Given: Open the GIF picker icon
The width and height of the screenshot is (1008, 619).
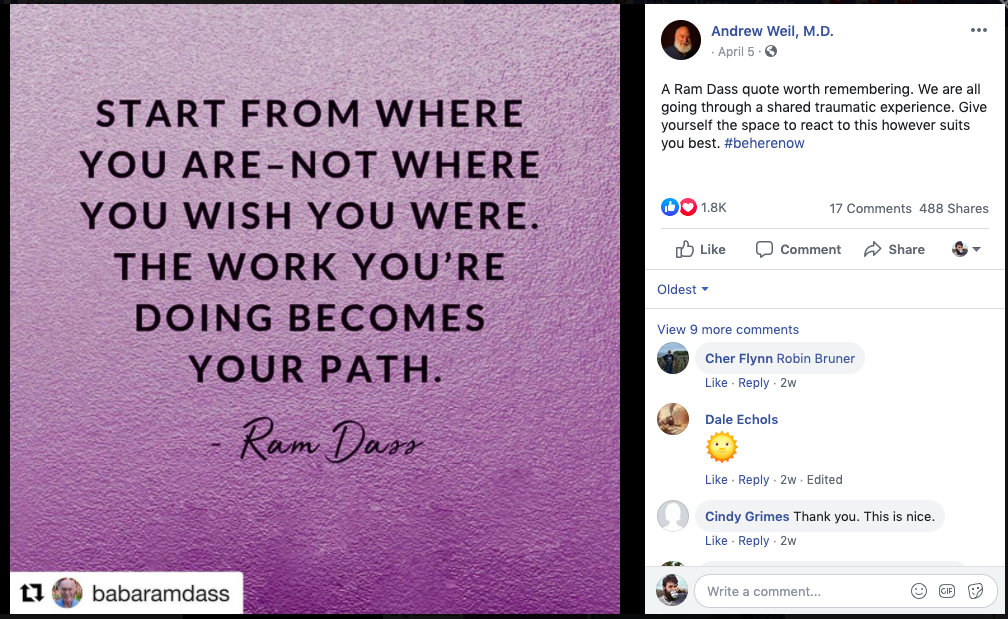Looking at the screenshot, I should (947, 591).
